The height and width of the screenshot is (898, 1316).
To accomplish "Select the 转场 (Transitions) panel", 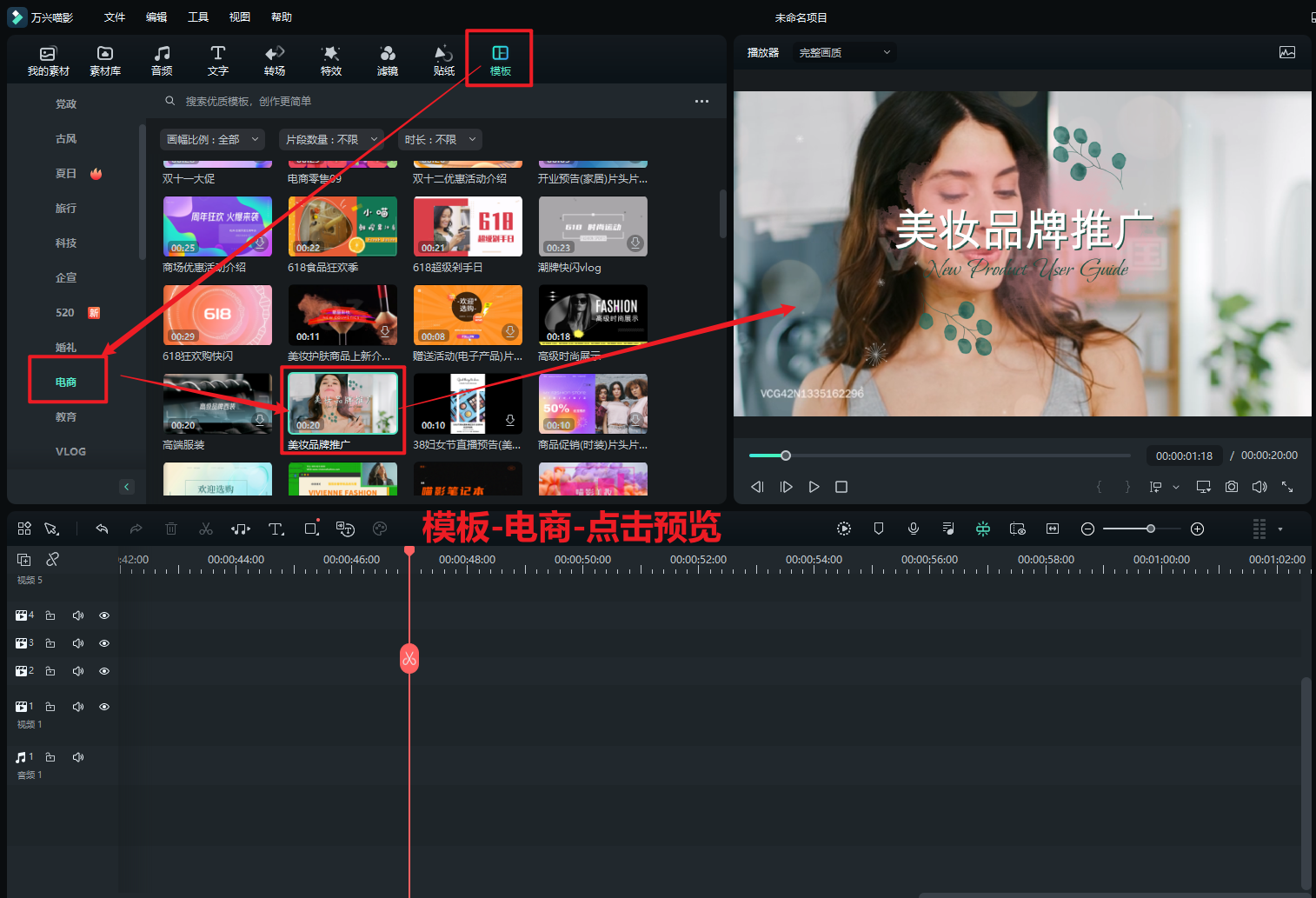I will click(275, 59).
